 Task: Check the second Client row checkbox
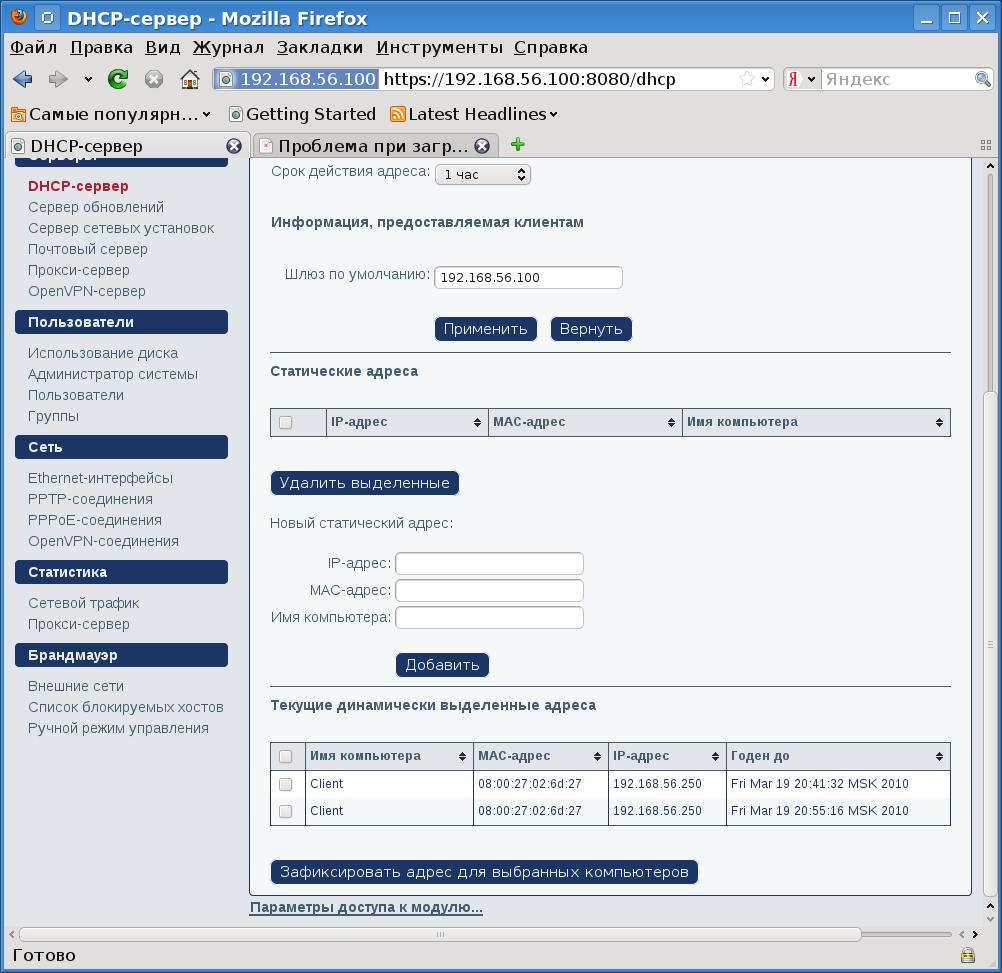pos(286,811)
